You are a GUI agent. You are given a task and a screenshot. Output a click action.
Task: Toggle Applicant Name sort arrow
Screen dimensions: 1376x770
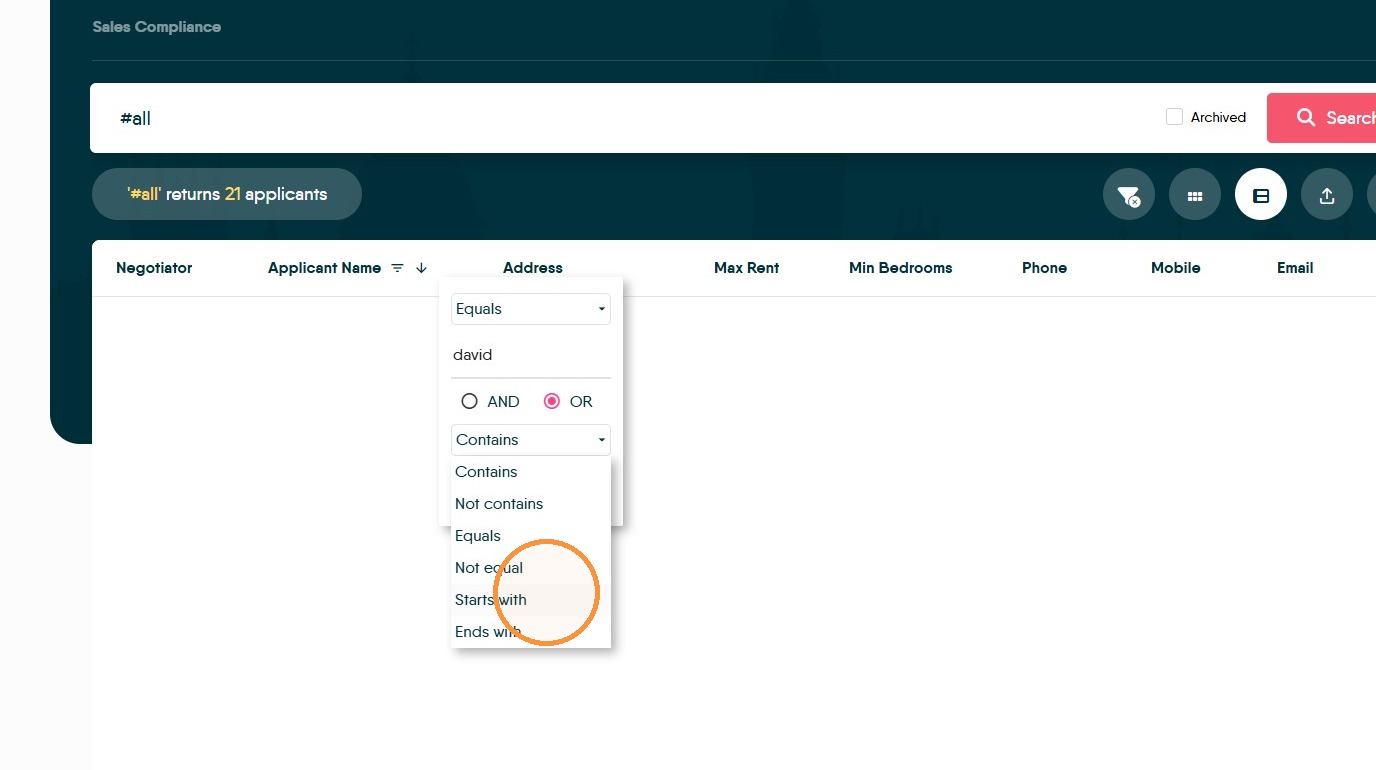421,268
